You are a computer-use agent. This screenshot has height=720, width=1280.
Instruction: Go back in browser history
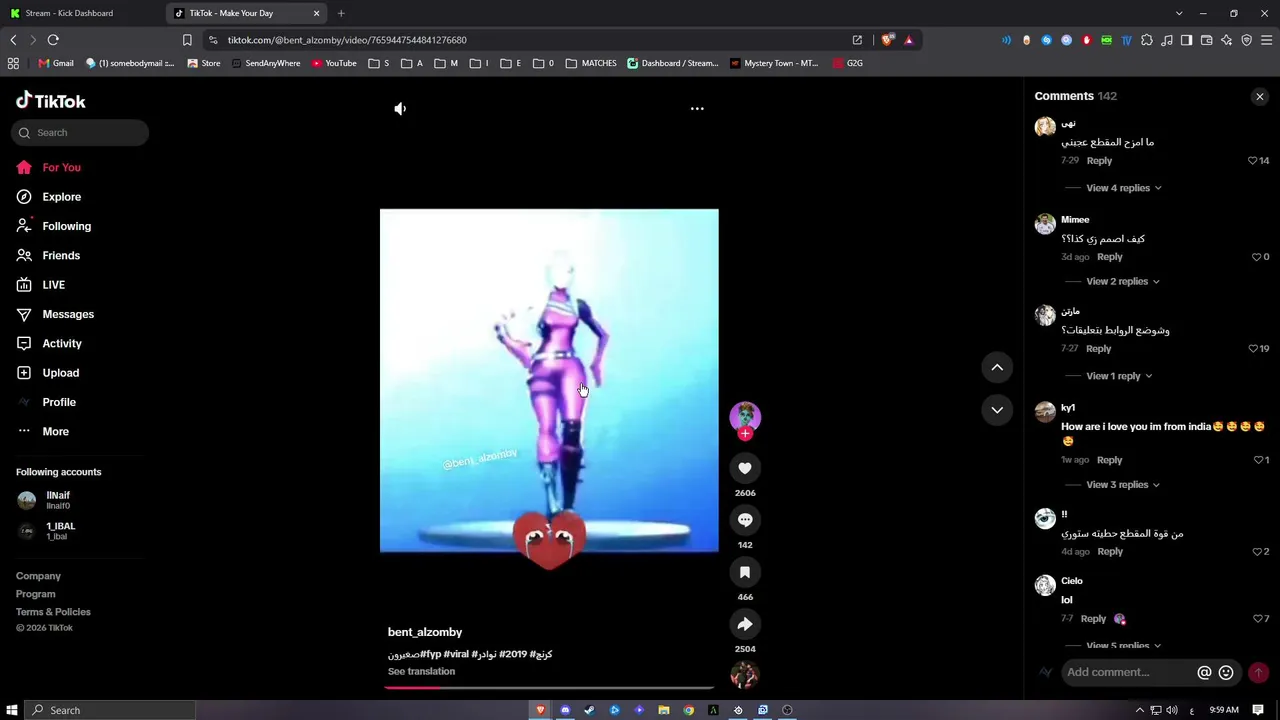13,40
